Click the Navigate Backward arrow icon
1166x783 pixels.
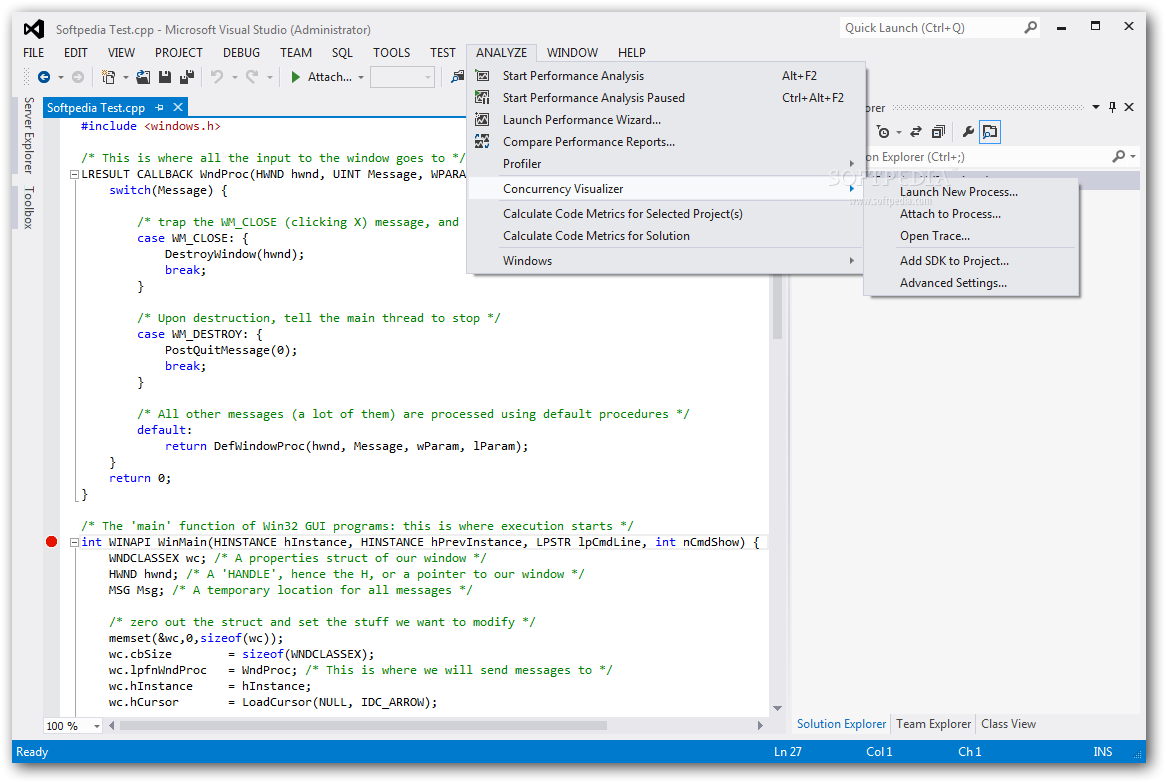coord(44,77)
